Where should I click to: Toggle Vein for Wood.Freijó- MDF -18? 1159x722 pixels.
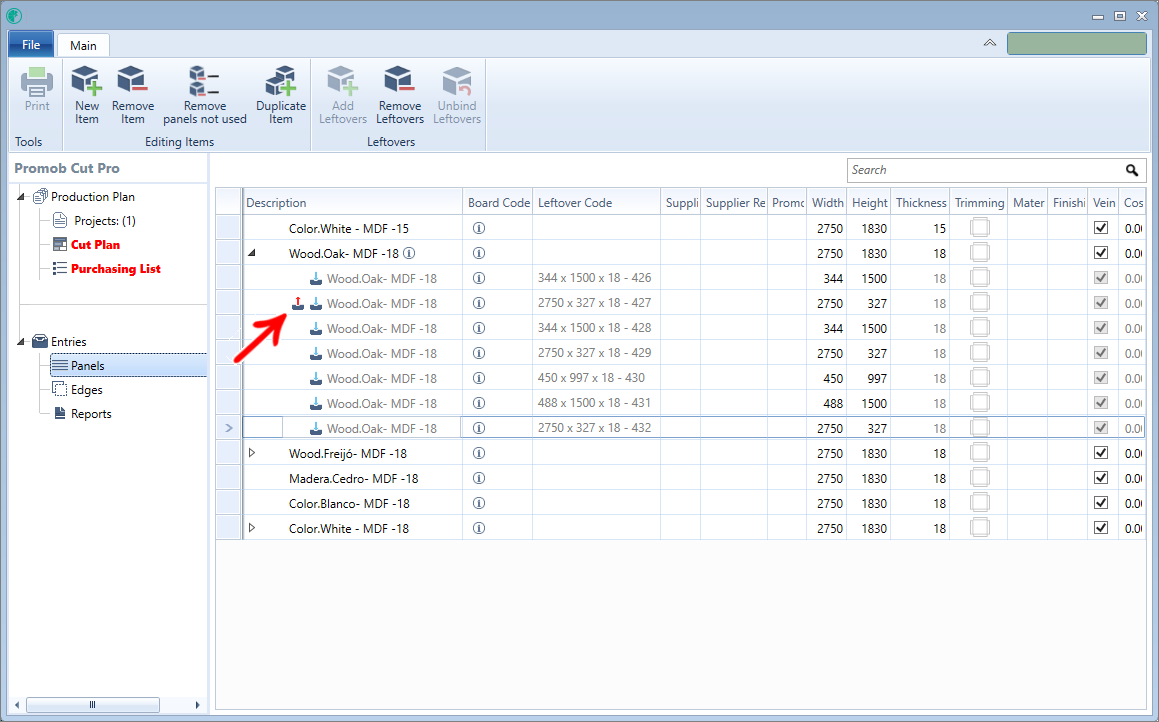click(1101, 453)
